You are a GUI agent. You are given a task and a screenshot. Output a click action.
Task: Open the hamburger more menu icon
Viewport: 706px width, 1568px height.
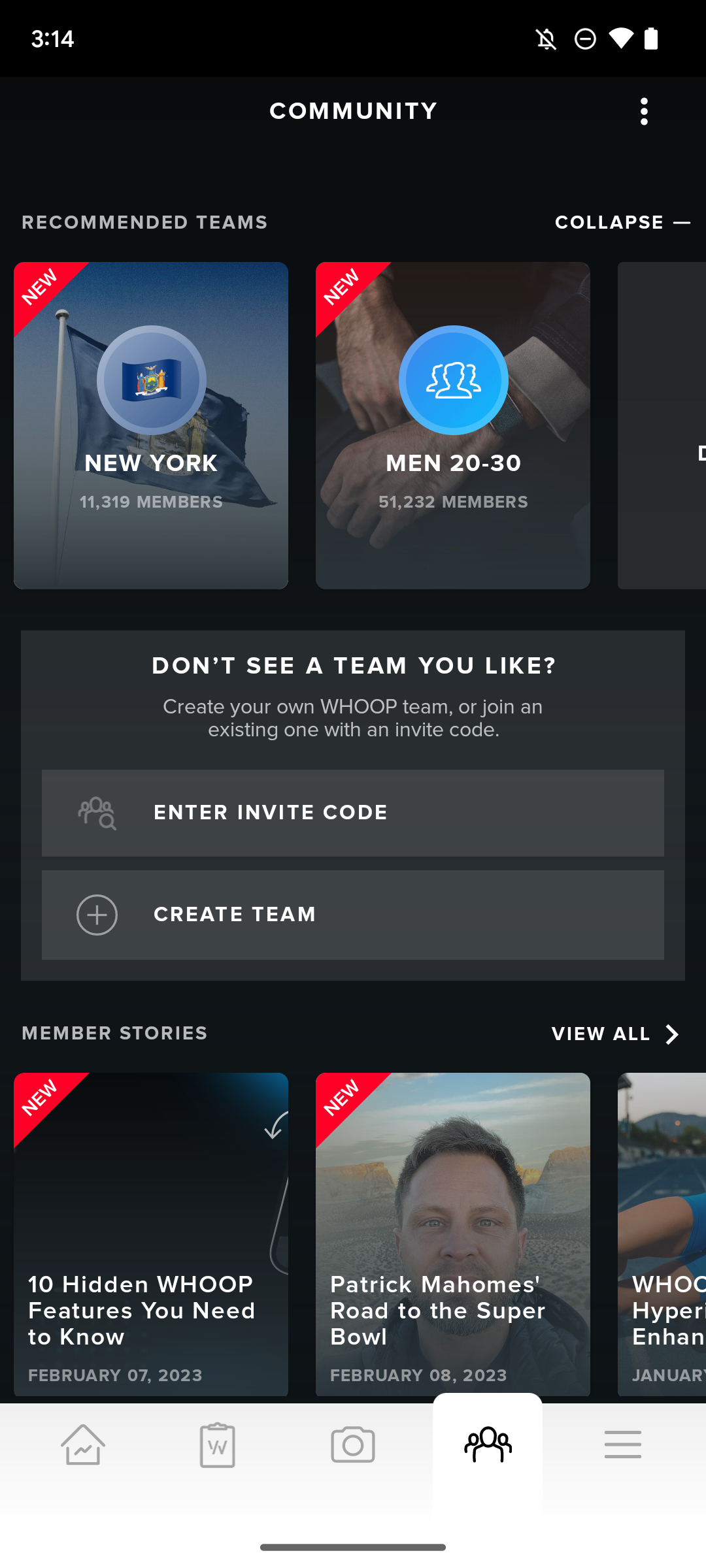(x=623, y=1445)
